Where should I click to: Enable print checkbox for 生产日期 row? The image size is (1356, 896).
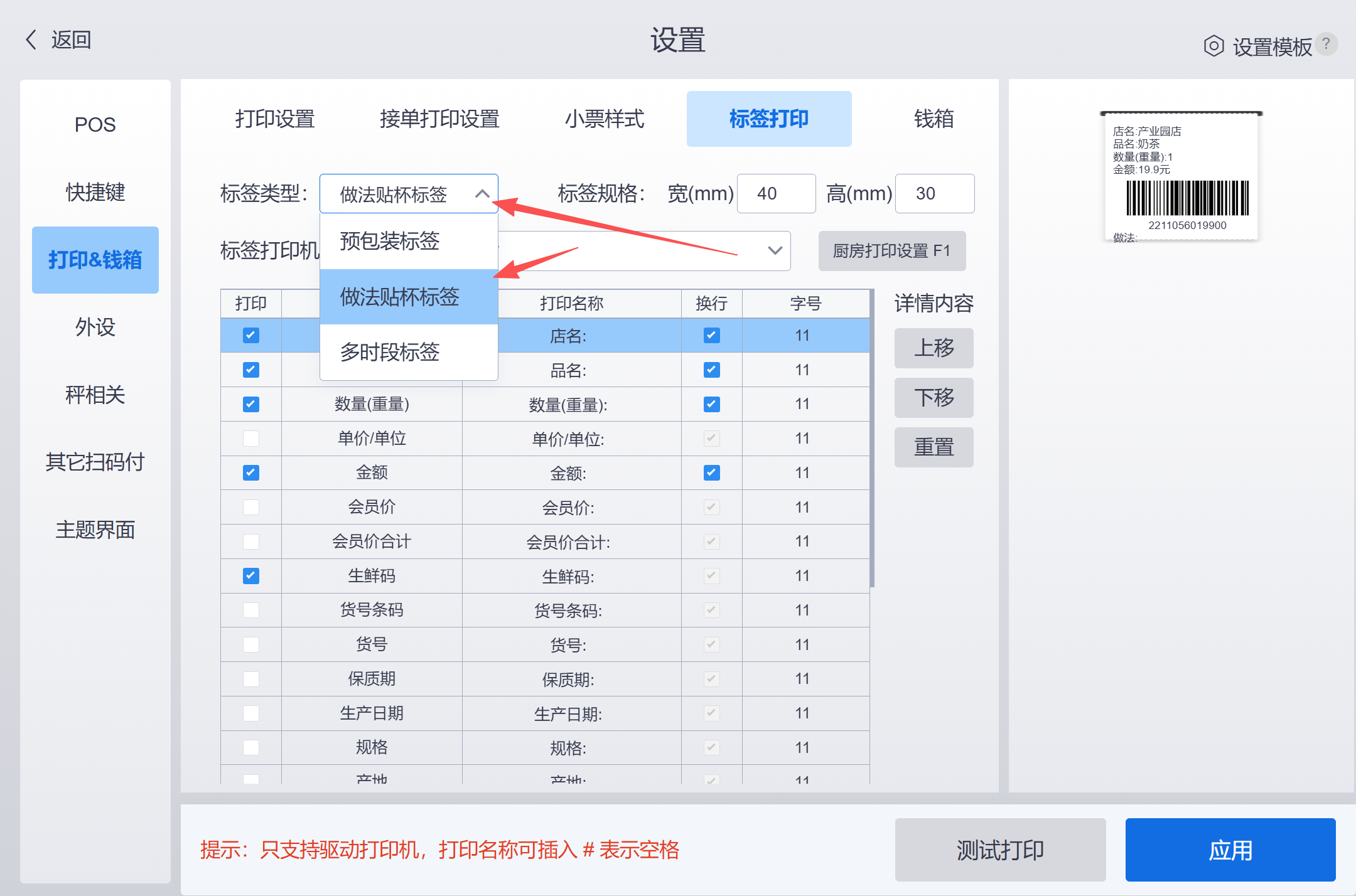click(x=251, y=713)
